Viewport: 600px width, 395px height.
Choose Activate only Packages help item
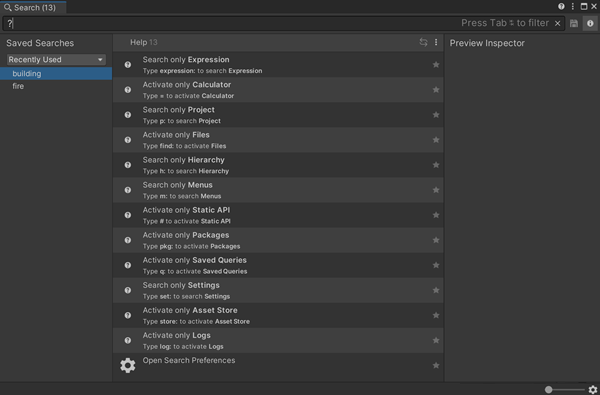pos(278,240)
